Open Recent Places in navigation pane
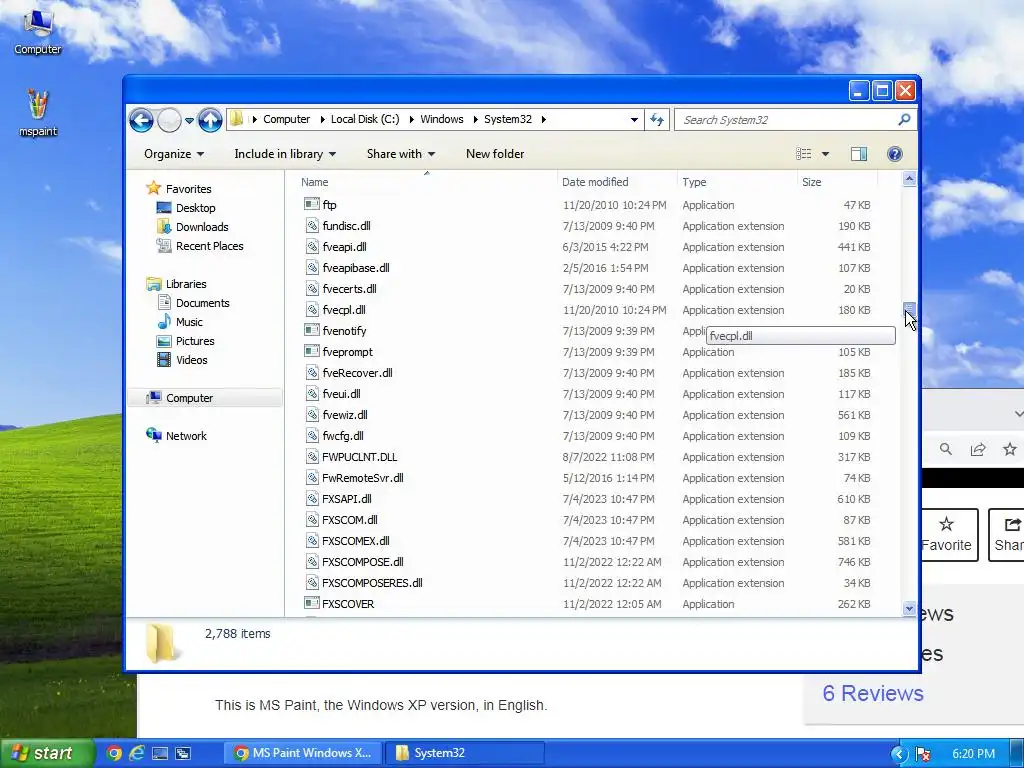 (209, 246)
